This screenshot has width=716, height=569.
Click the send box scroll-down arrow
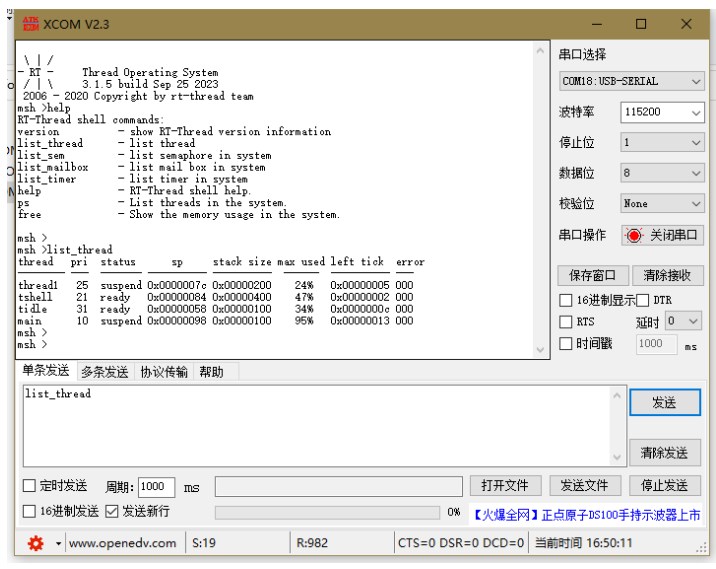pyautogui.click(x=616, y=457)
